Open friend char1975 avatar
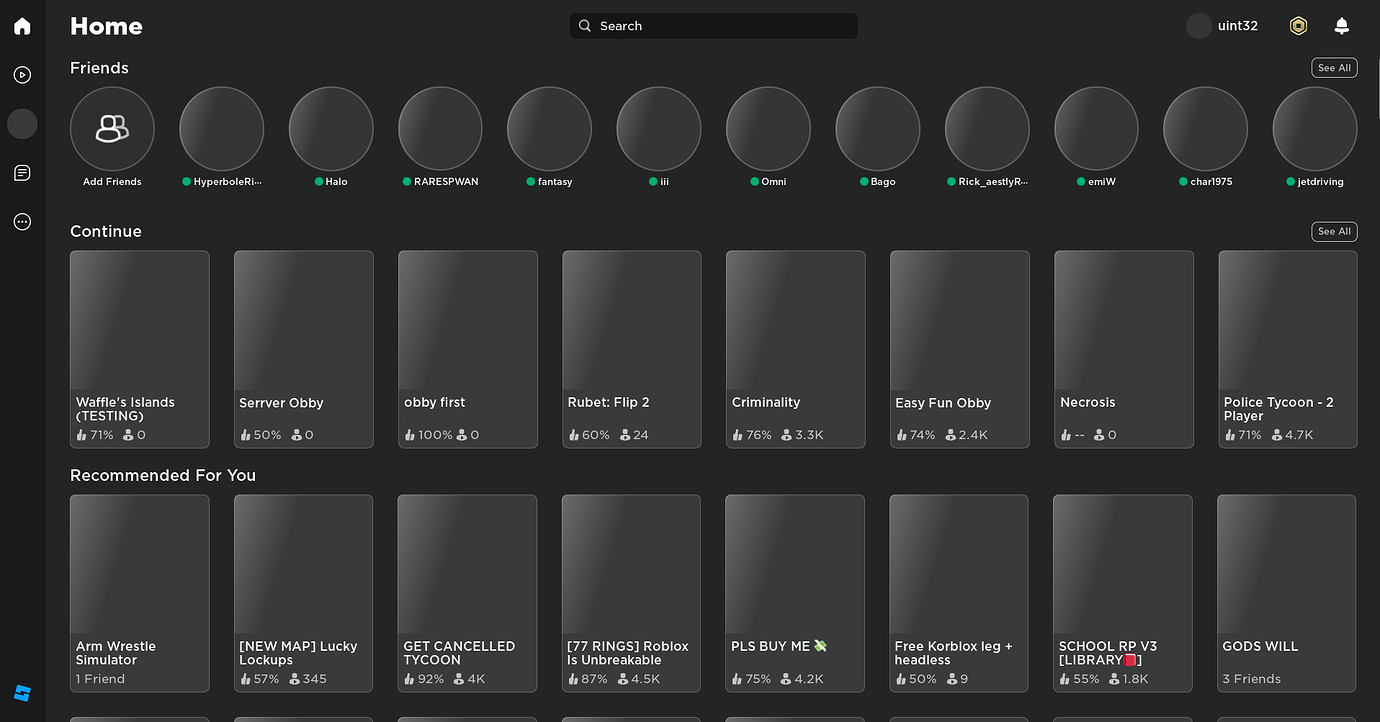 [x=1205, y=129]
